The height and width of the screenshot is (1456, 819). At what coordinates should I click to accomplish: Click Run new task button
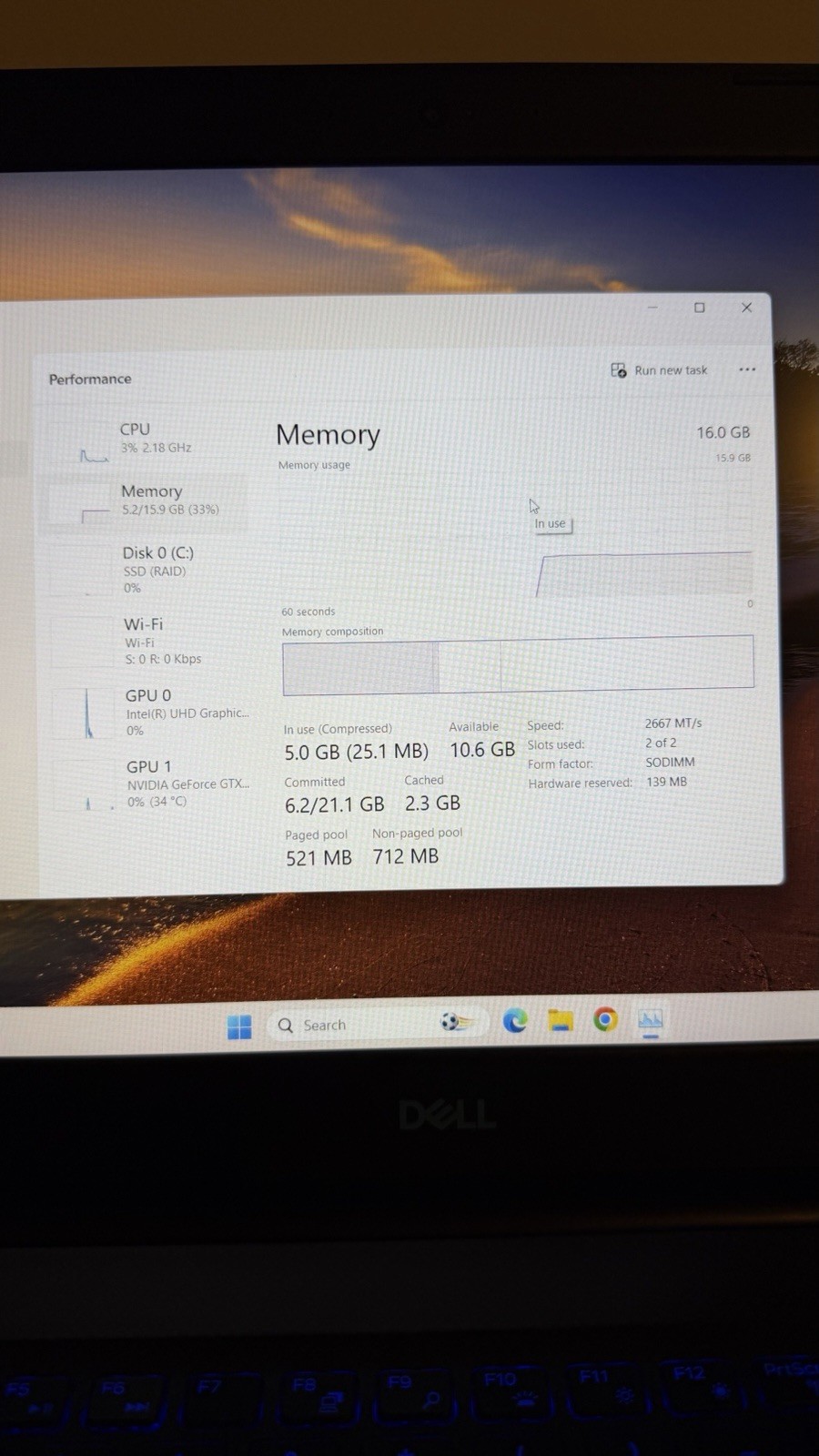[x=659, y=370]
